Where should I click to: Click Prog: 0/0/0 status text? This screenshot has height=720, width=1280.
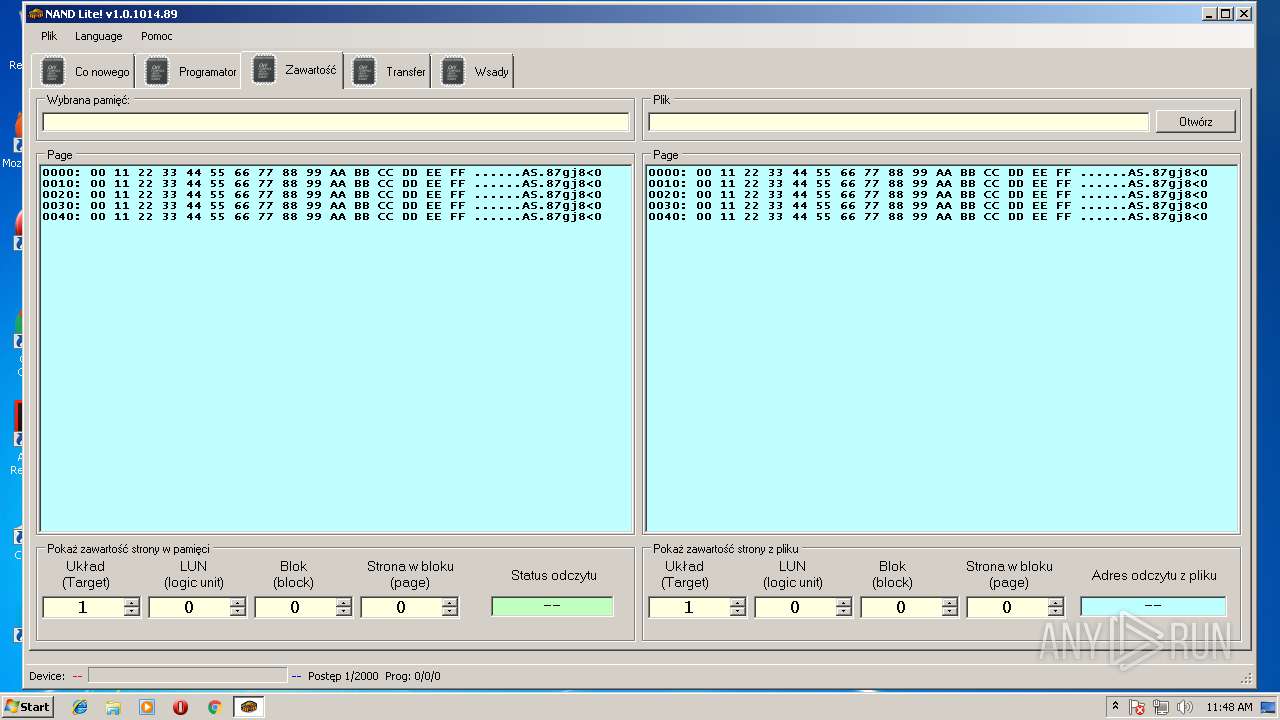[x=413, y=676]
